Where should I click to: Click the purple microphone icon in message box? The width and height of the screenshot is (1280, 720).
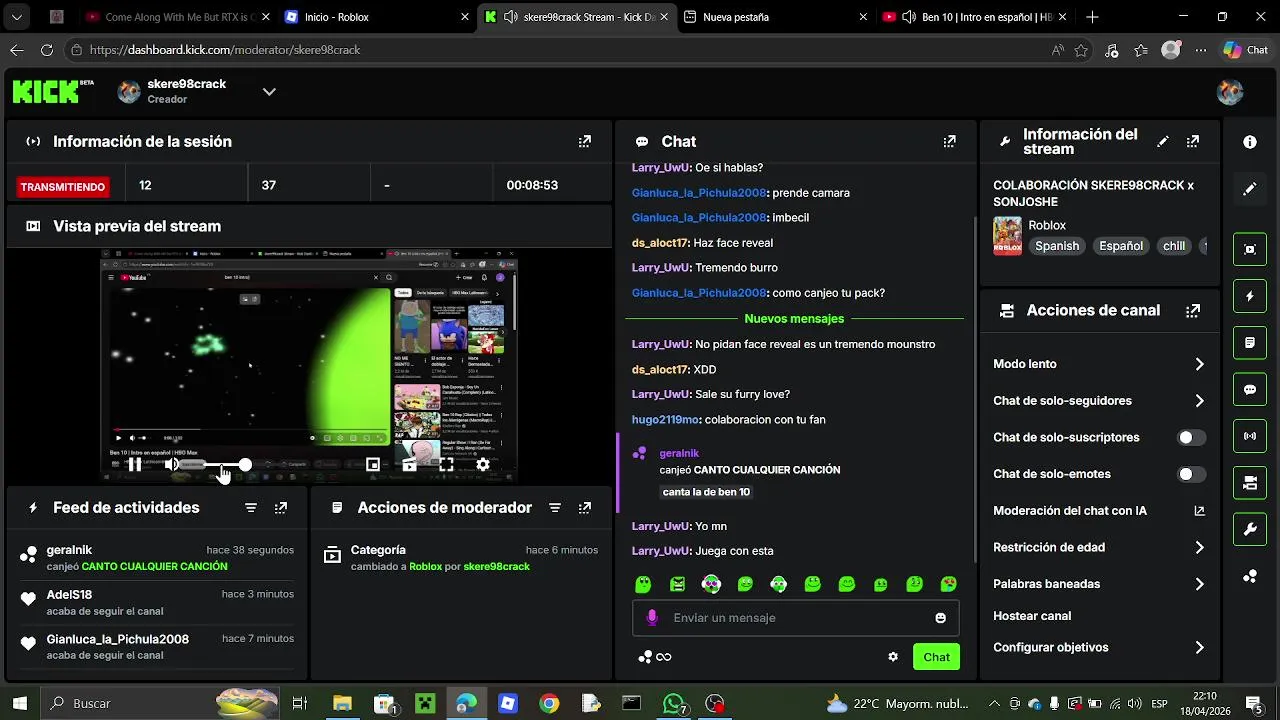652,618
